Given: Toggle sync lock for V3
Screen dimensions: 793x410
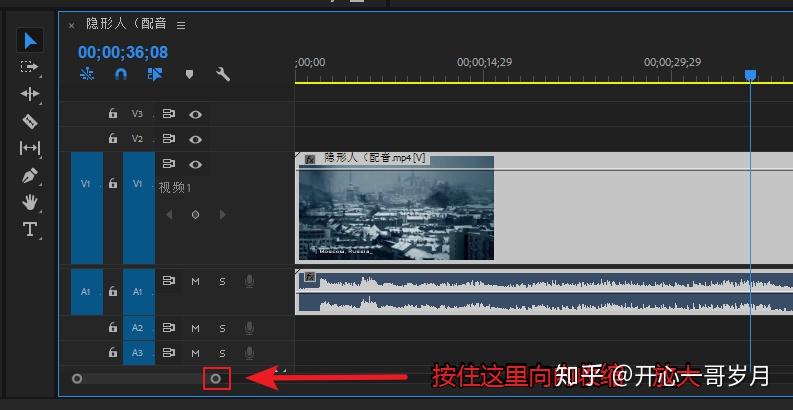Looking at the screenshot, I should 168,114.
